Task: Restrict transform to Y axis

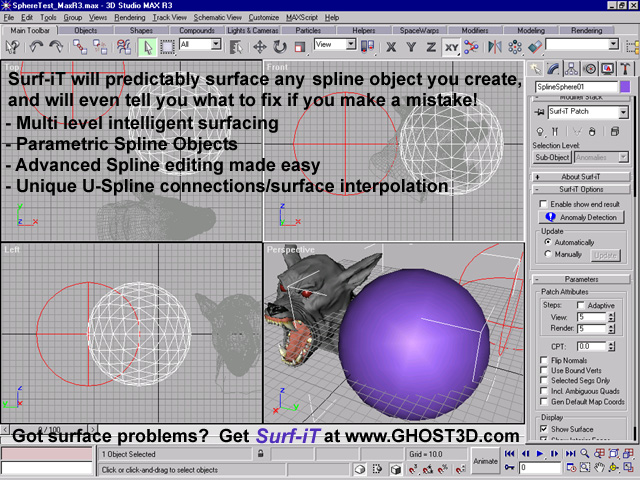Action: click(411, 47)
